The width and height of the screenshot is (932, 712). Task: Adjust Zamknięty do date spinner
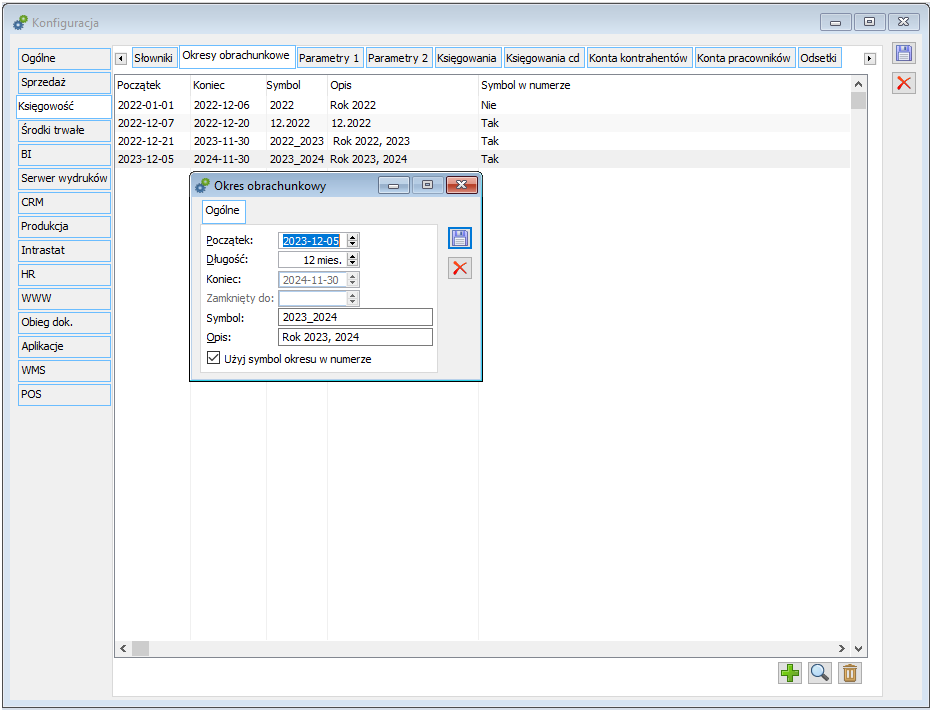pos(352,298)
